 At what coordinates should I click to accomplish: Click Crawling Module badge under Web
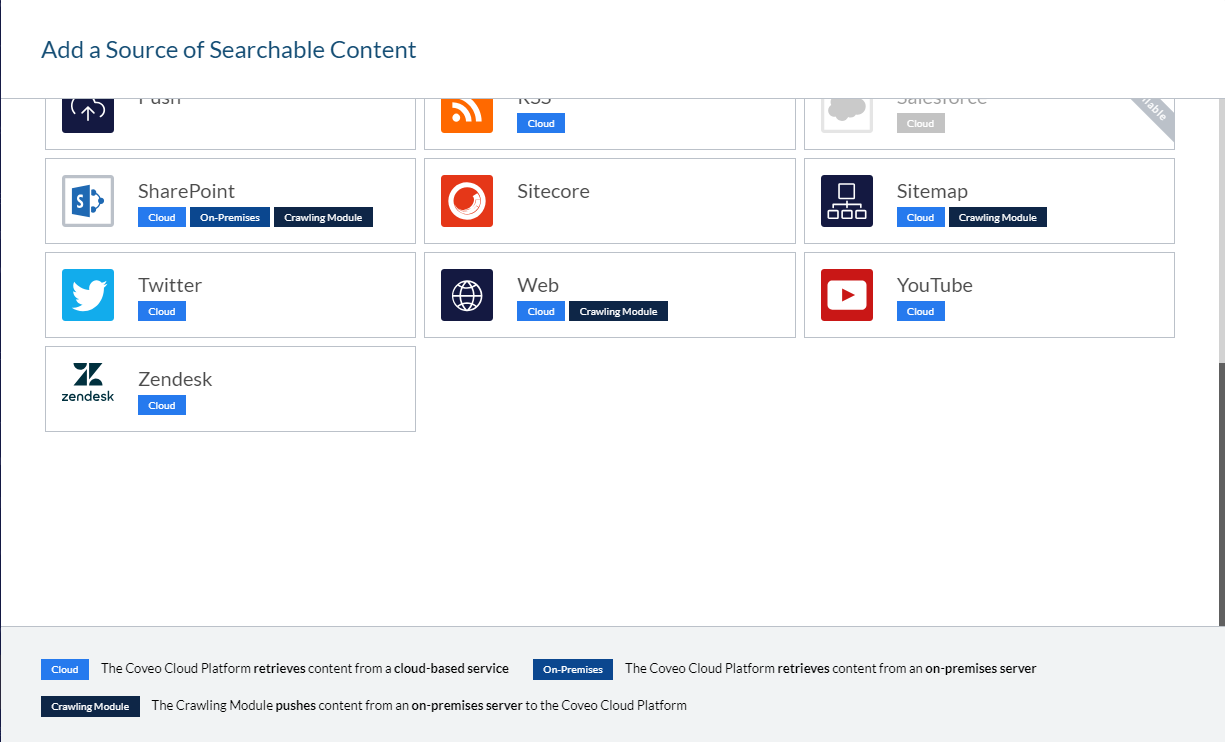(x=619, y=311)
